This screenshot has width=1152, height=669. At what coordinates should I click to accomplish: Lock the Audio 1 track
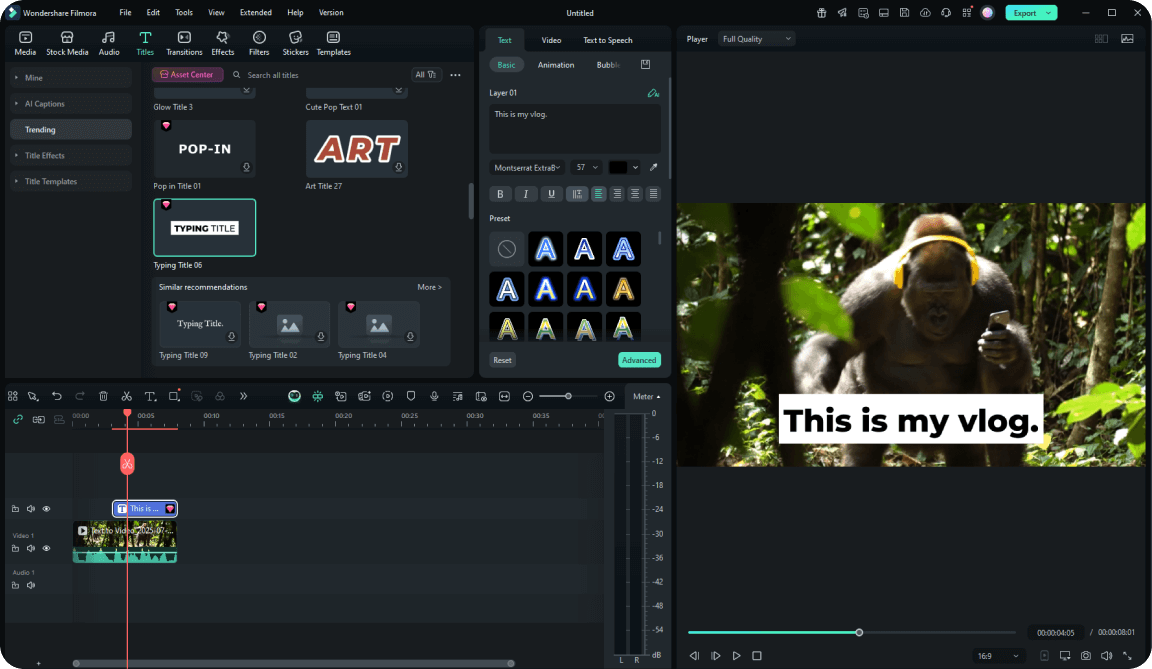(15, 585)
